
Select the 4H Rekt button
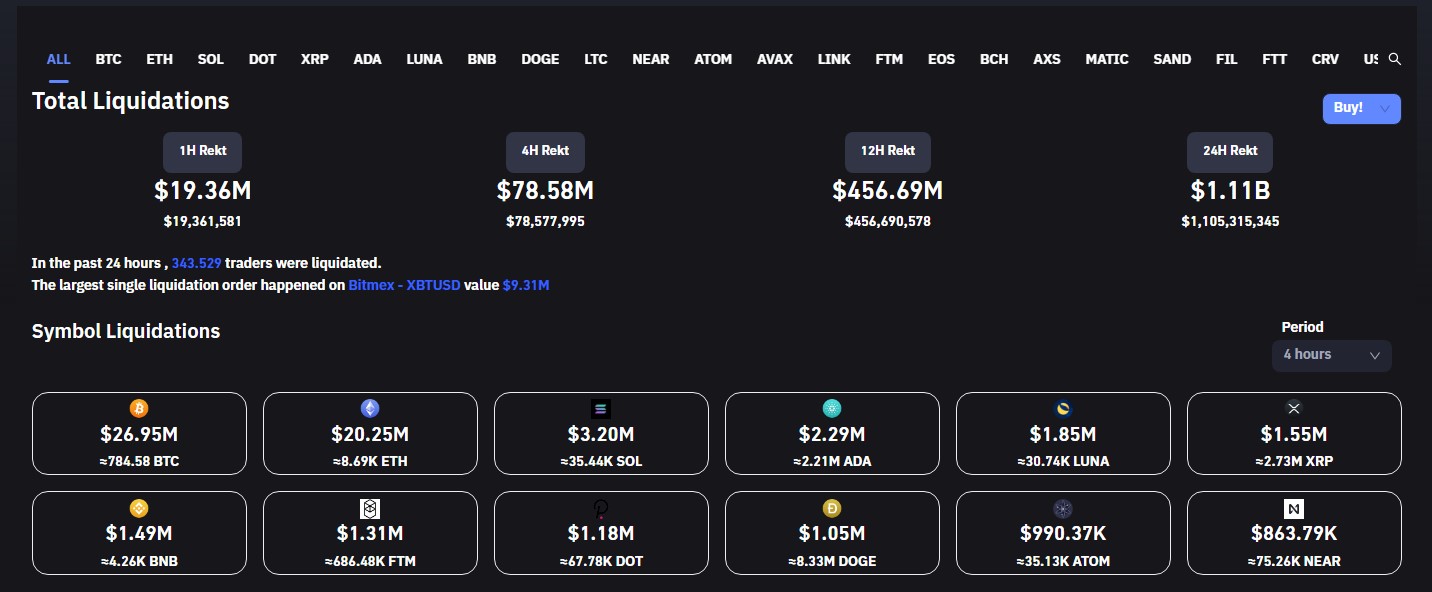(x=545, y=151)
